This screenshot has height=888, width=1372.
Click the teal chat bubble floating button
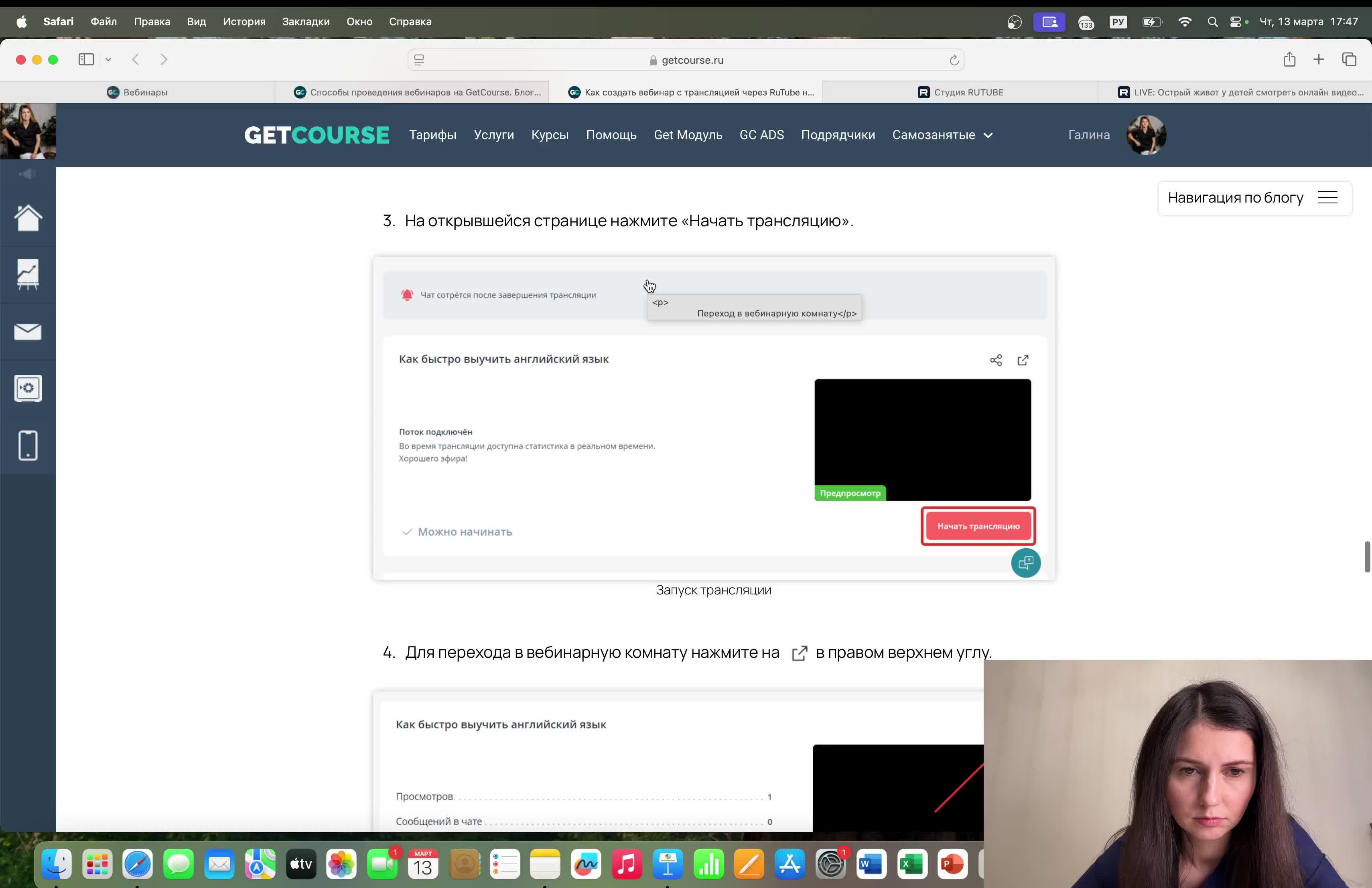pos(1025,562)
